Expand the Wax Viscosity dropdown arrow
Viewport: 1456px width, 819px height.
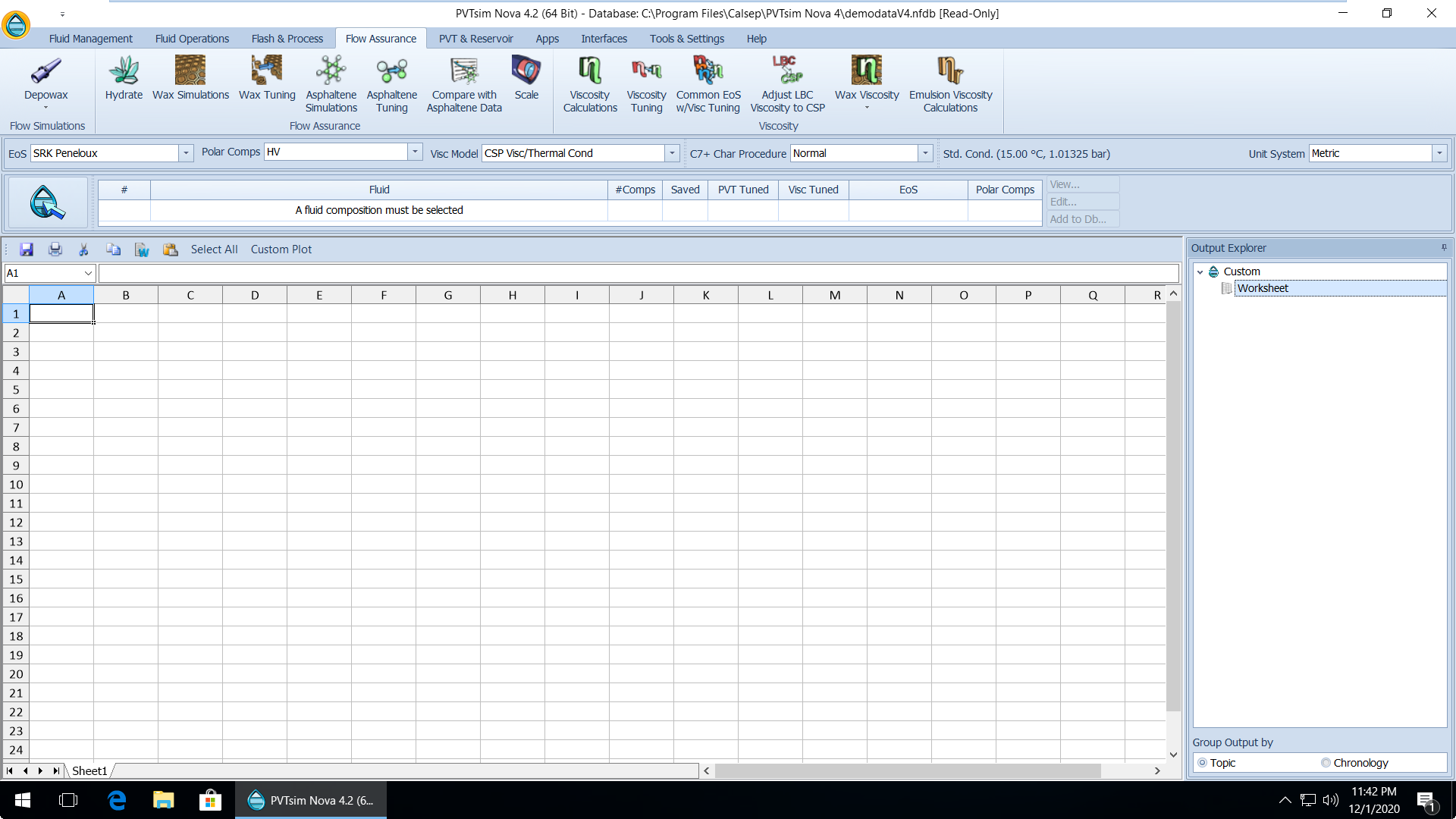(x=867, y=108)
